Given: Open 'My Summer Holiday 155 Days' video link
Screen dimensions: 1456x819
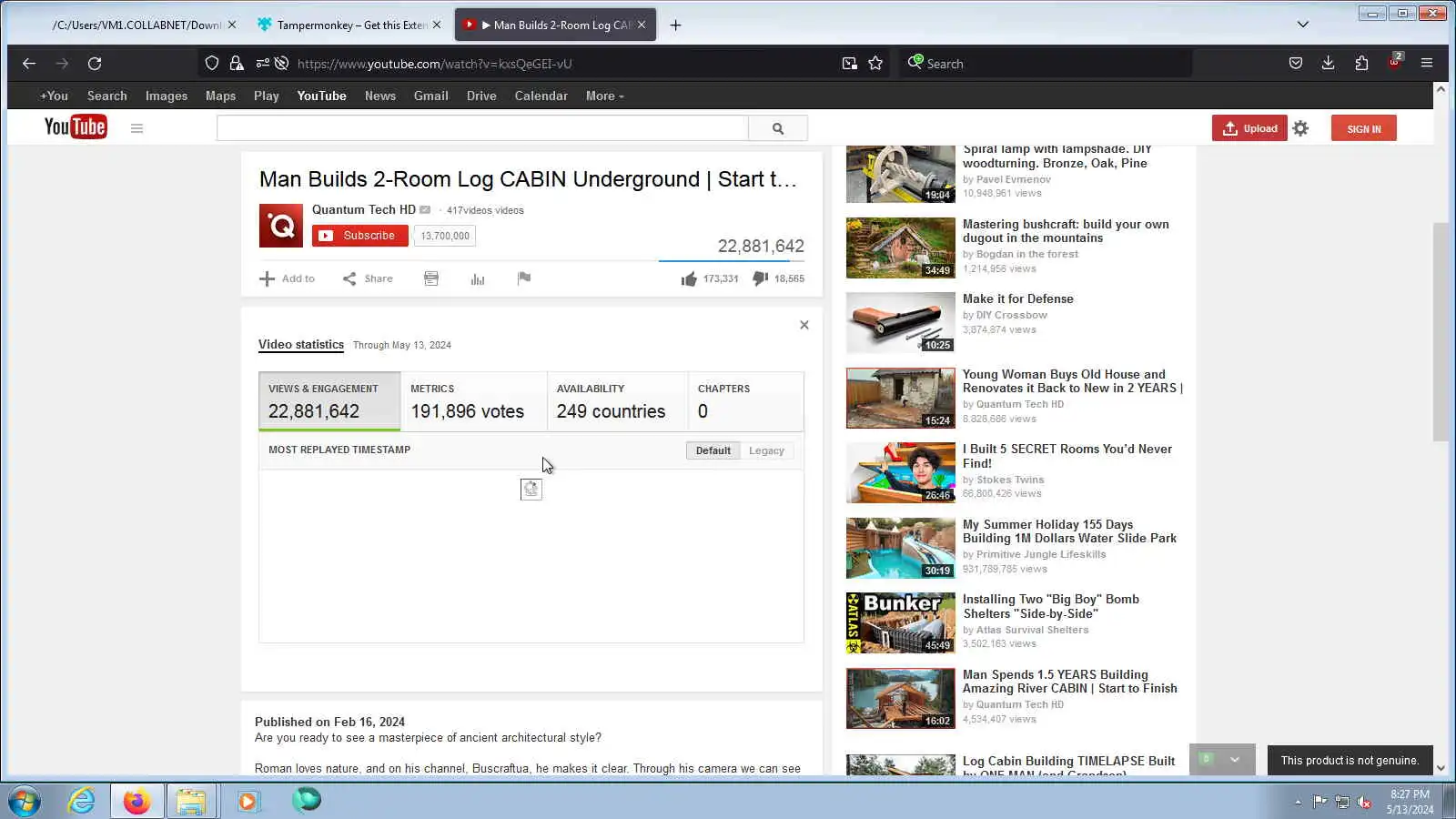Looking at the screenshot, I should click(x=1069, y=531).
